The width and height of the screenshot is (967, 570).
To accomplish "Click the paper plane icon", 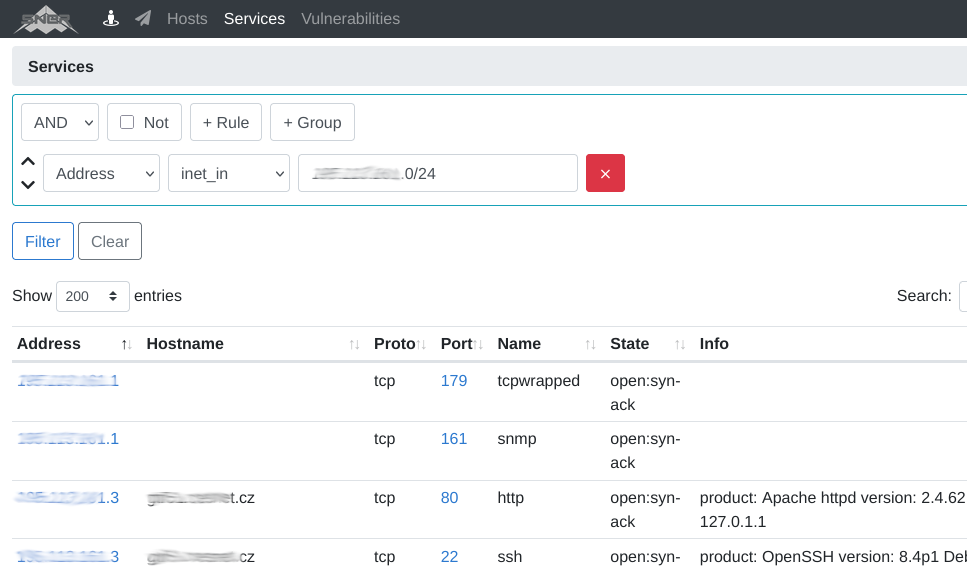I will click(143, 19).
